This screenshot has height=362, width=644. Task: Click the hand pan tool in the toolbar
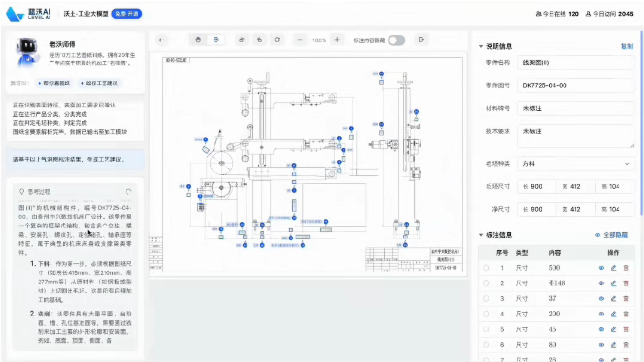coord(198,40)
